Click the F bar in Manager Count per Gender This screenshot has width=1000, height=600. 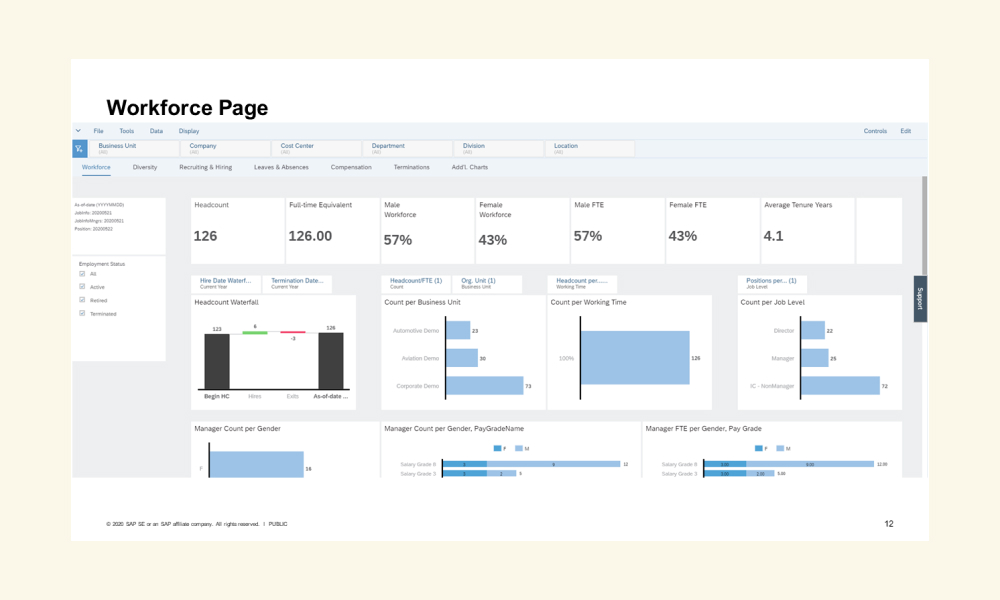tap(256, 464)
